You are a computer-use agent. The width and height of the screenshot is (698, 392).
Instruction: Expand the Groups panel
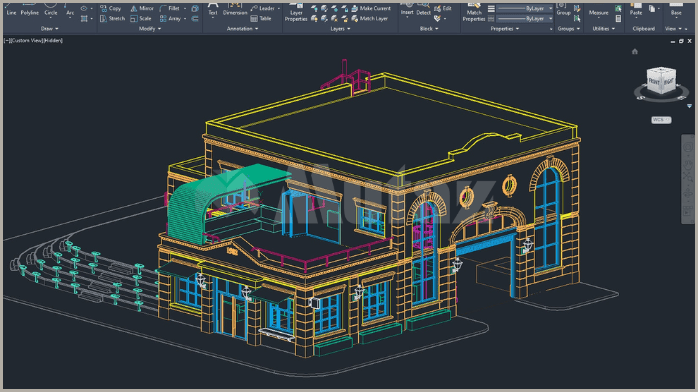569,28
